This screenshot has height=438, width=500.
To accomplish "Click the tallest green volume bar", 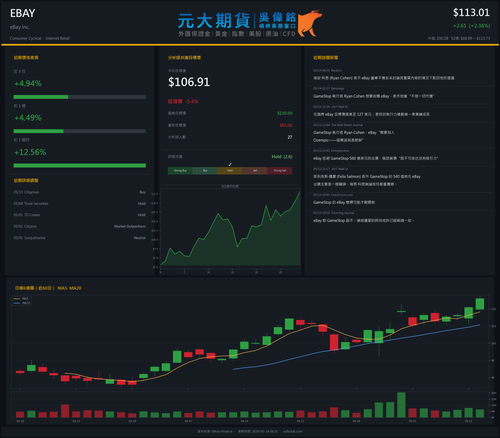I will tap(401, 405).
